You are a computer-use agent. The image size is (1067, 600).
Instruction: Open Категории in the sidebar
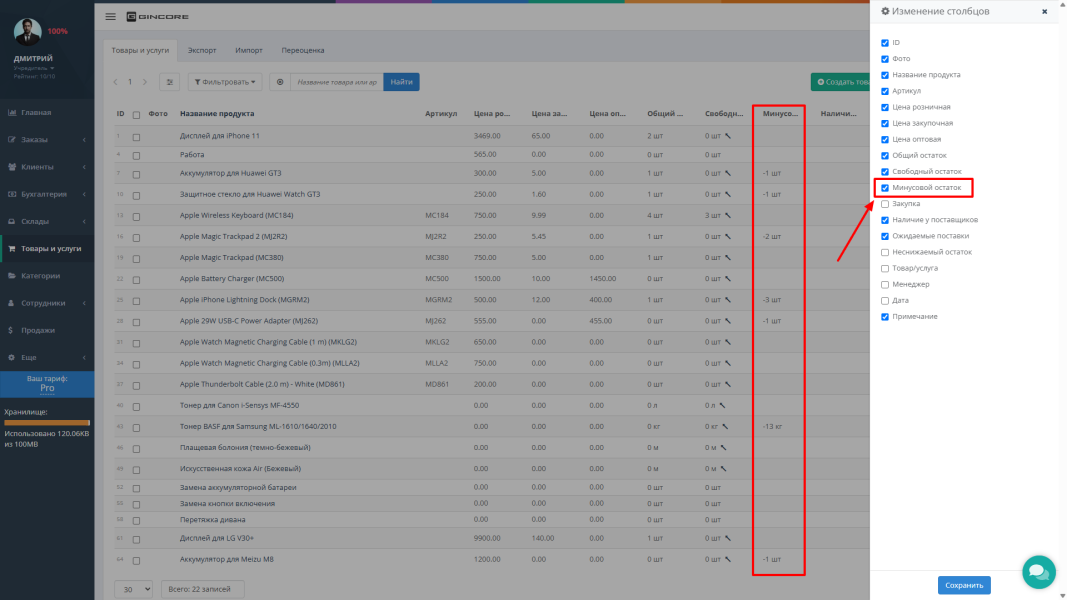click(41, 276)
